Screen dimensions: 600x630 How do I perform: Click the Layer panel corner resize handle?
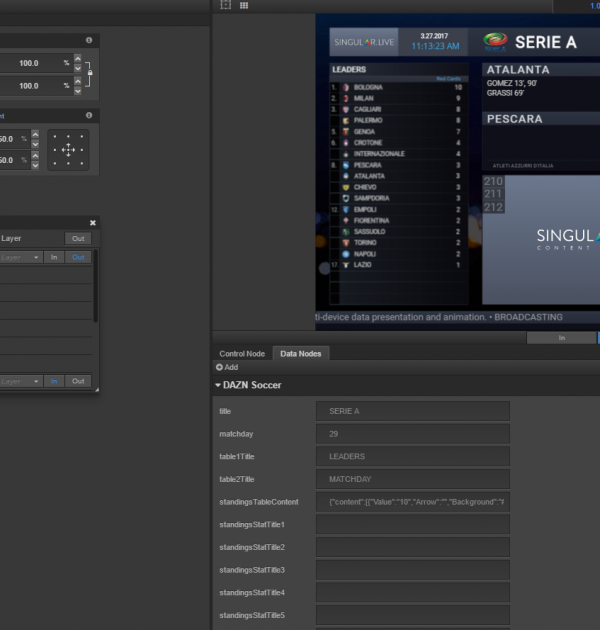click(97, 389)
